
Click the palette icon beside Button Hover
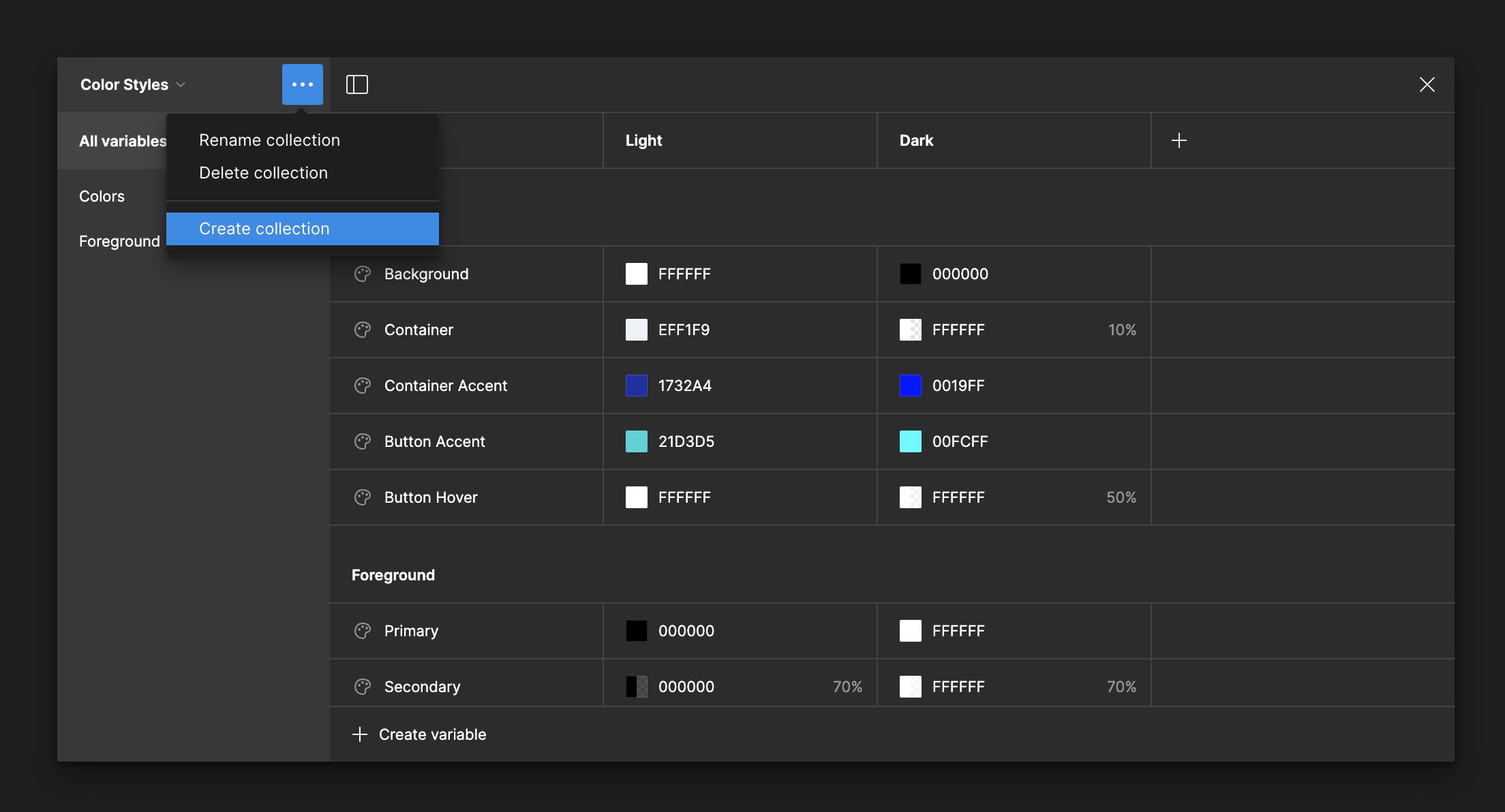[x=363, y=497]
